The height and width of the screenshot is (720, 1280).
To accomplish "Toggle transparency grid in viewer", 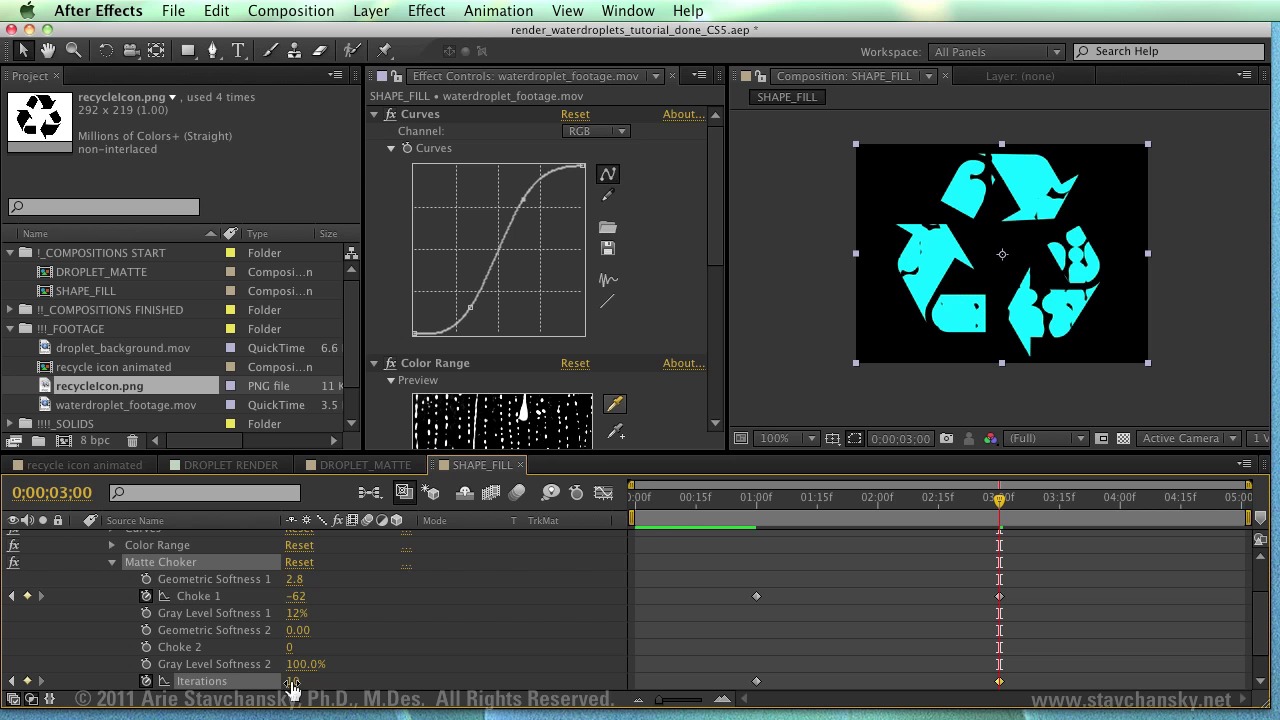I will tap(1123, 438).
